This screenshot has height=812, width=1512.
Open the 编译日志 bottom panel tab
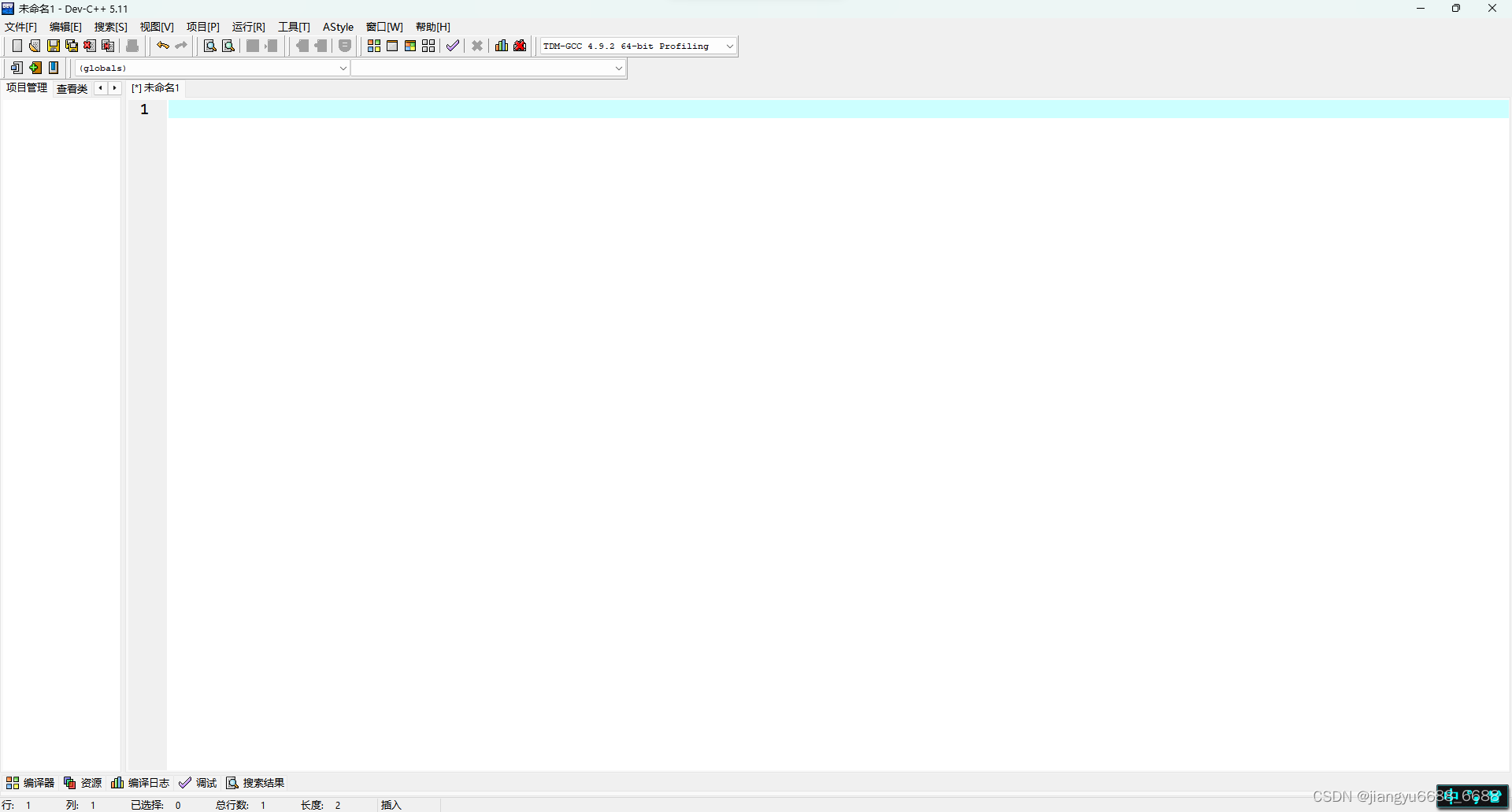click(x=140, y=783)
